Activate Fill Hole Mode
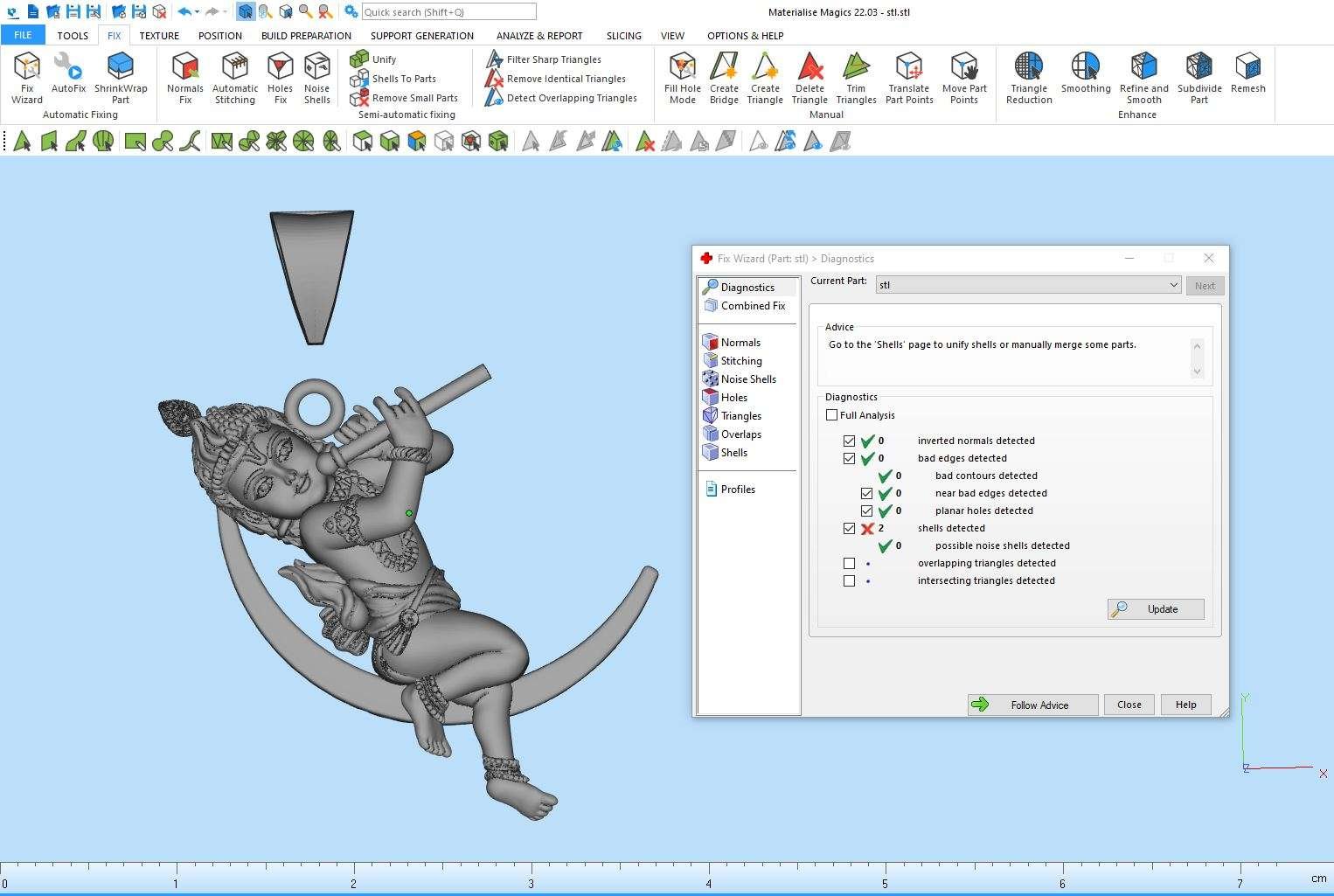 [x=682, y=77]
